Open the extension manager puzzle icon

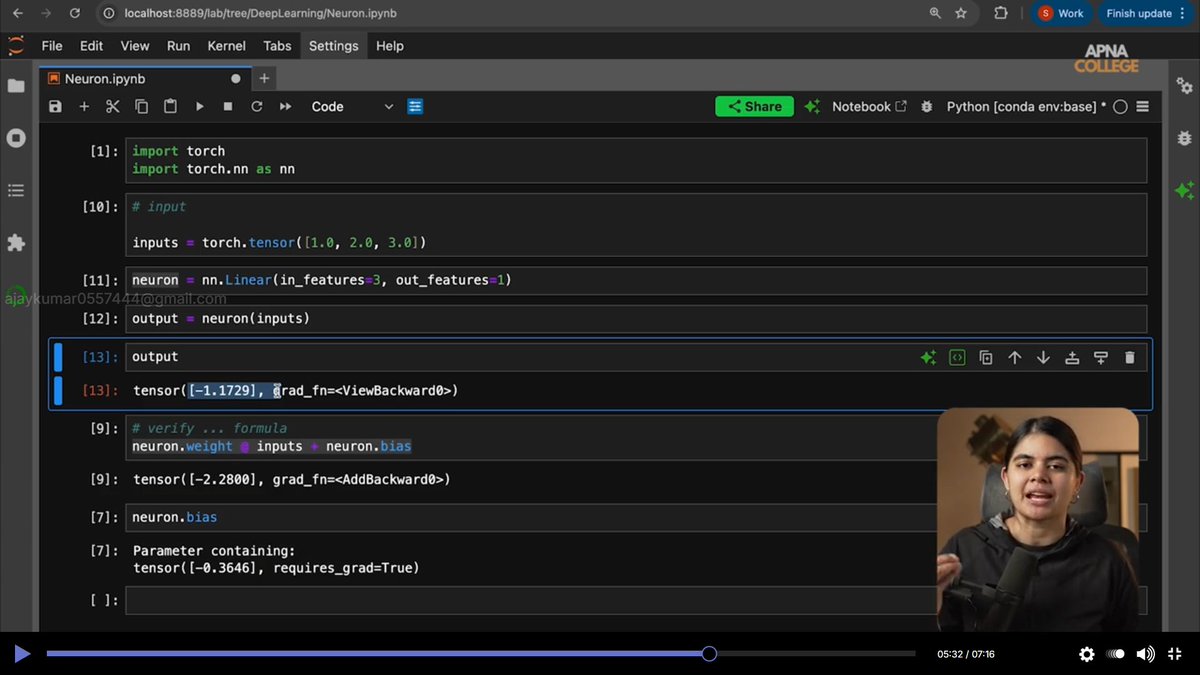coord(16,242)
